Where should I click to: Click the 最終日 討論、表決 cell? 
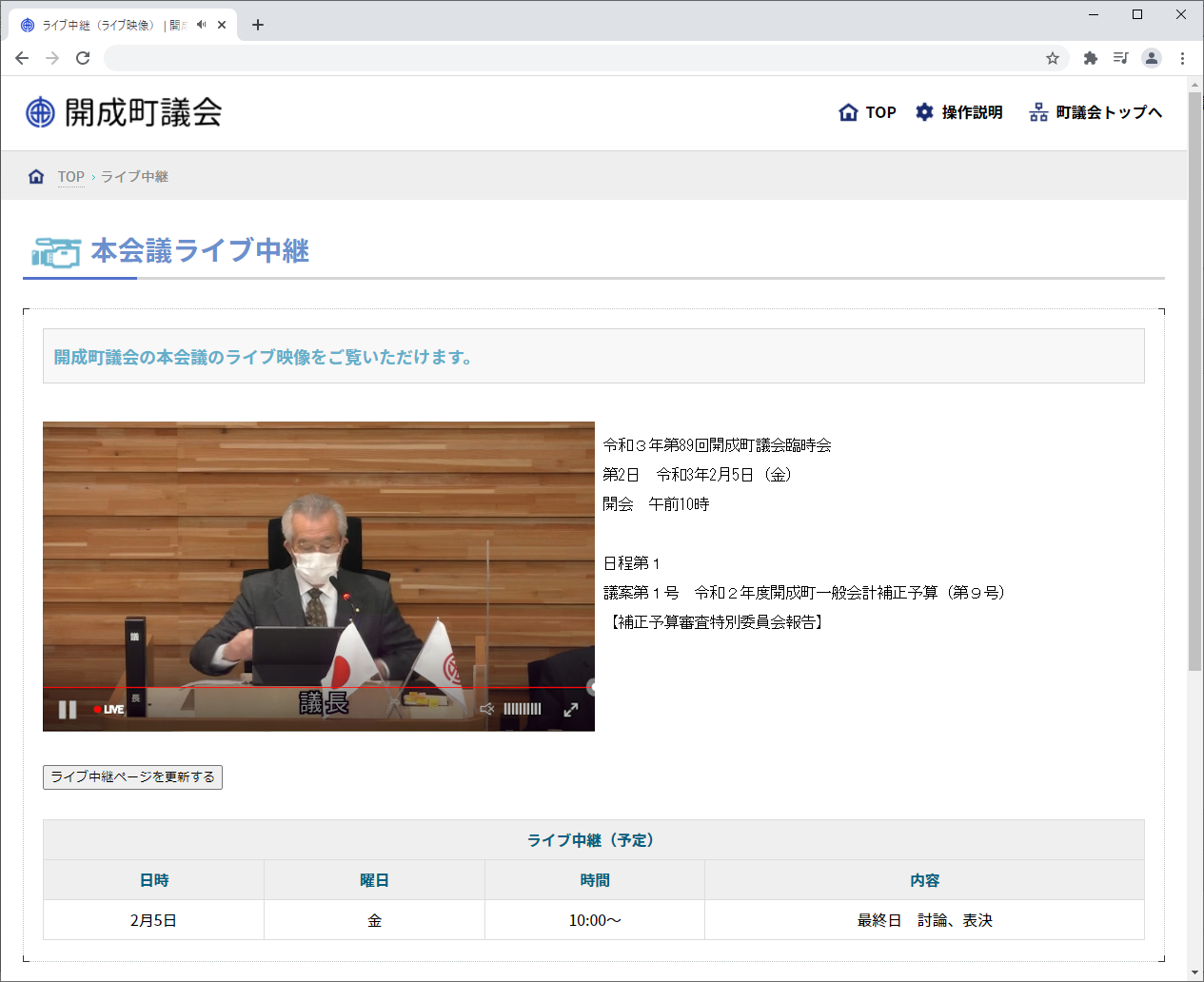click(924, 920)
